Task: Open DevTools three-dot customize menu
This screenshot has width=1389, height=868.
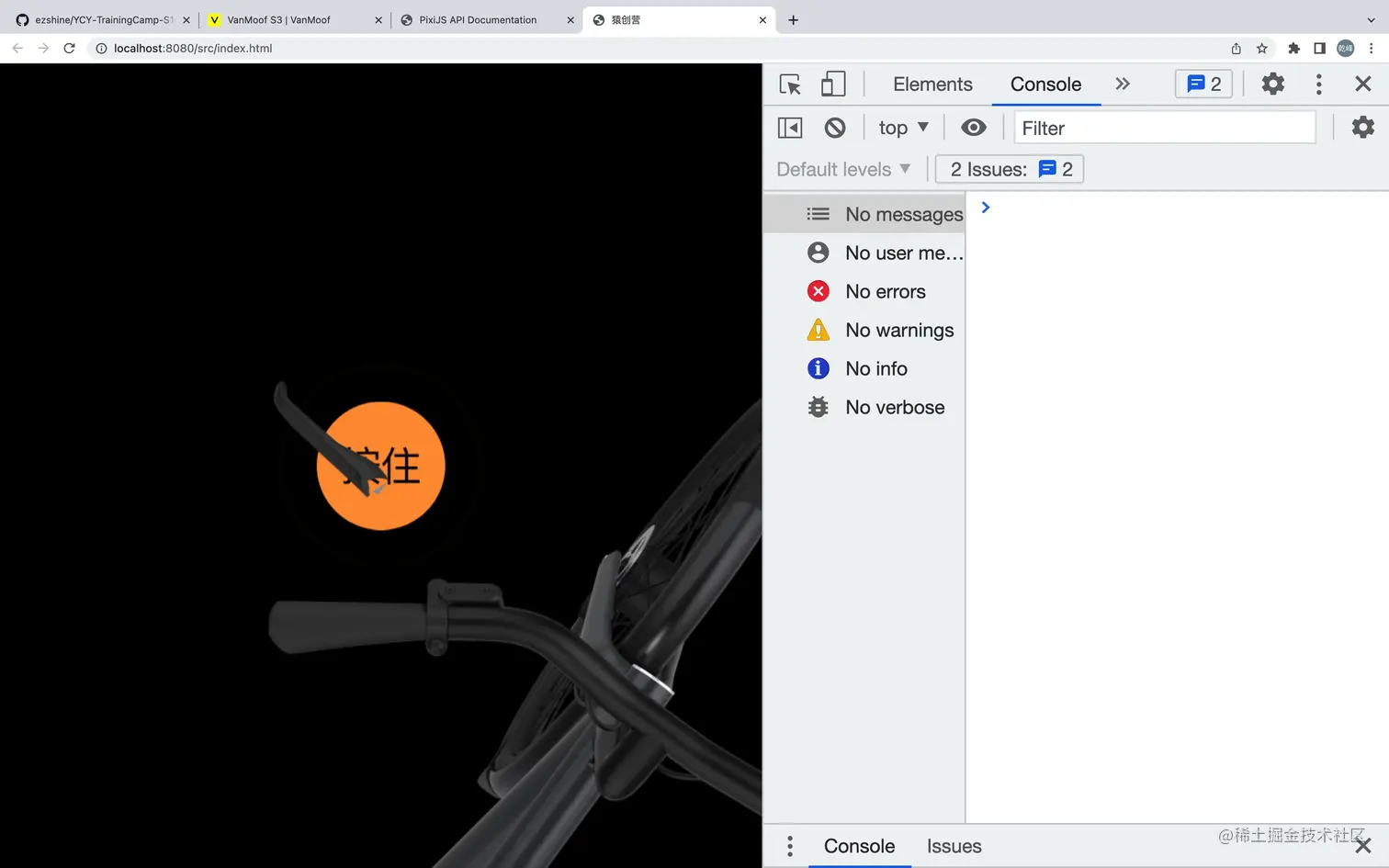Action: [1318, 85]
